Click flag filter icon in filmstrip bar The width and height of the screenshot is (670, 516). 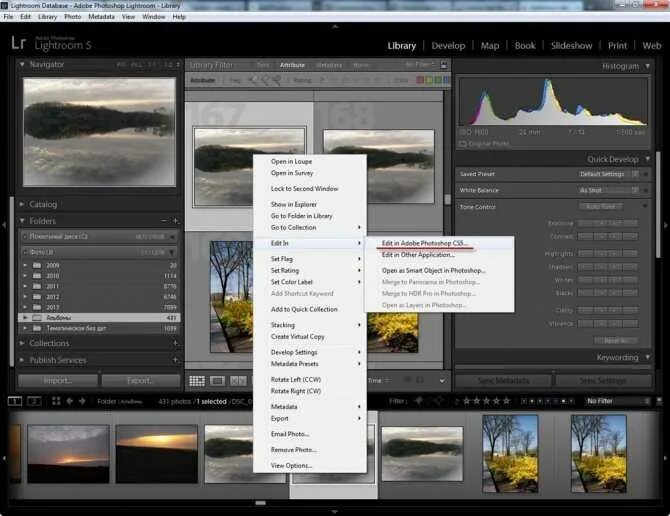(x=419, y=401)
